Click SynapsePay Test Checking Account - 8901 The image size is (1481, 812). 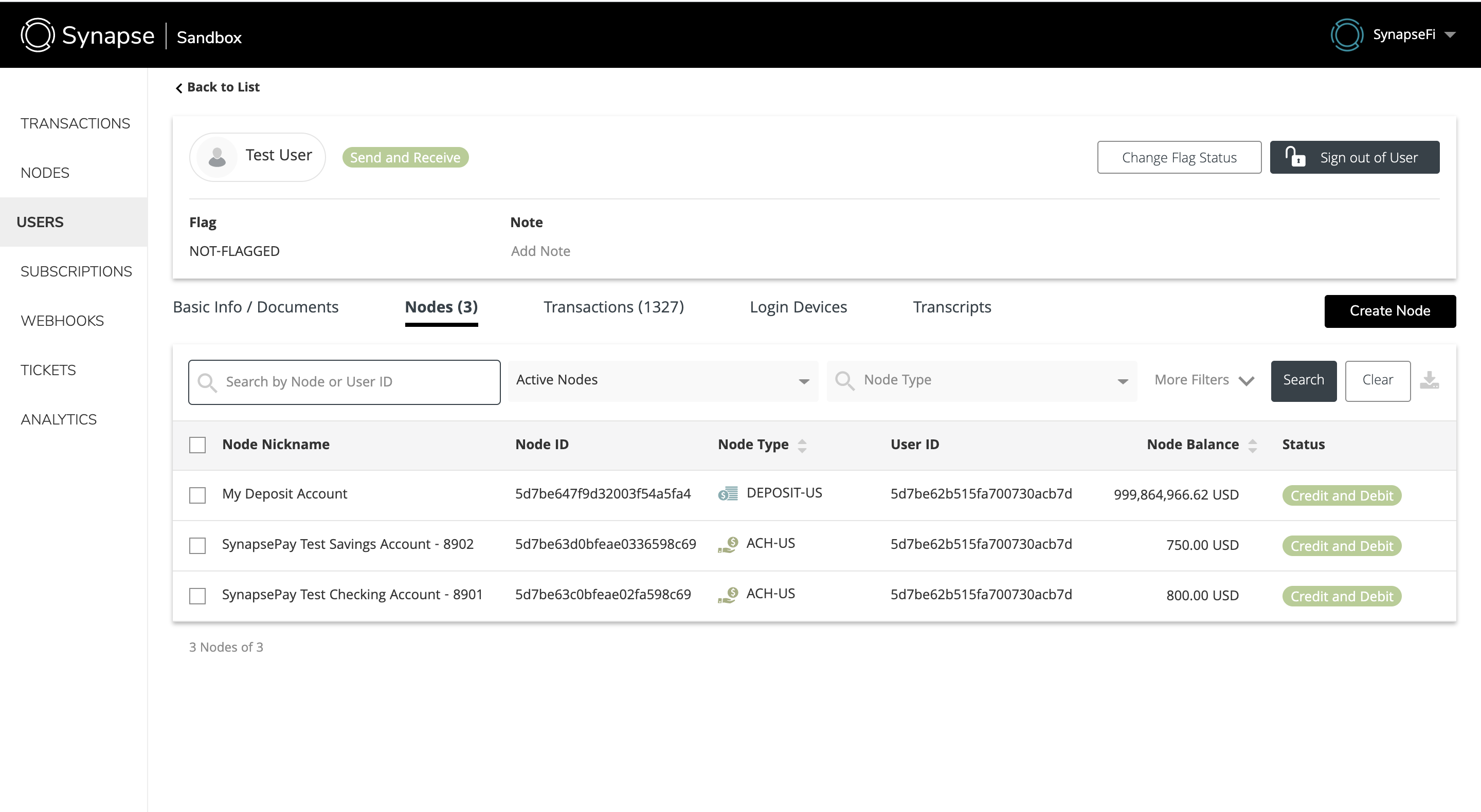coord(352,594)
